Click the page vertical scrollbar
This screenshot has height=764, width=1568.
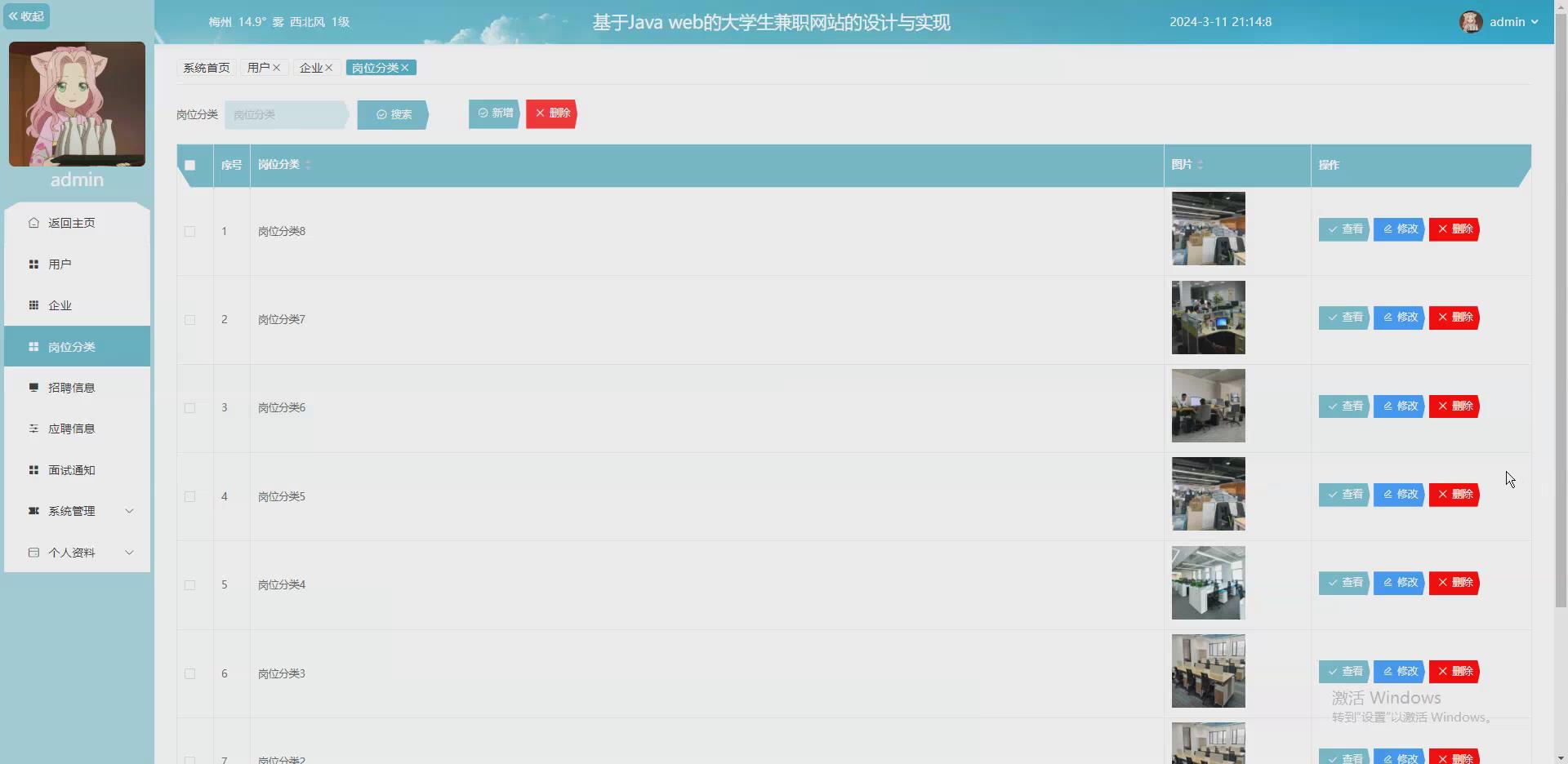pyautogui.click(x=1561, y=310)
